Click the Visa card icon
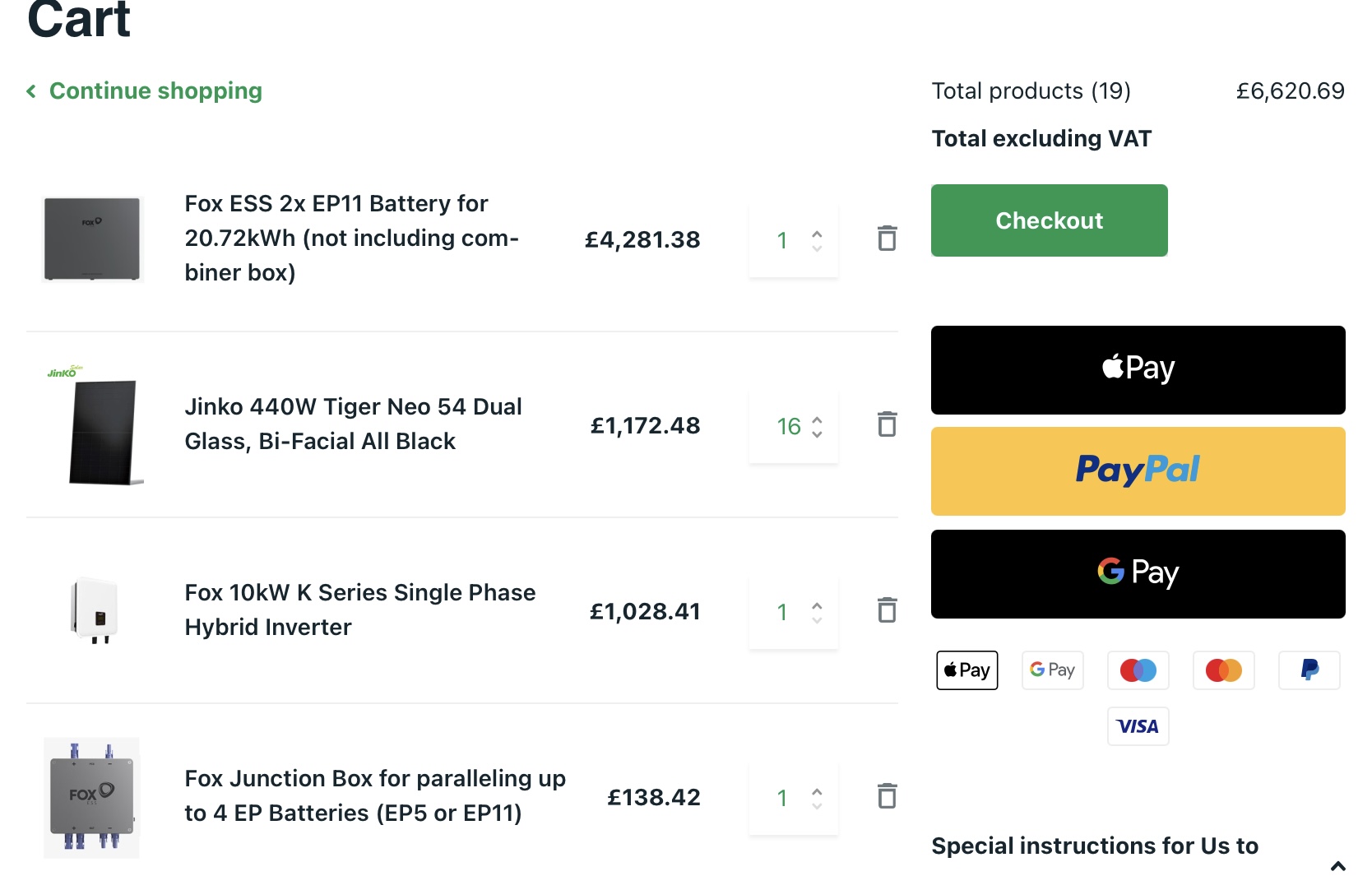The width and height of the screenshot is (1372, 876). tap(1138, 726)
